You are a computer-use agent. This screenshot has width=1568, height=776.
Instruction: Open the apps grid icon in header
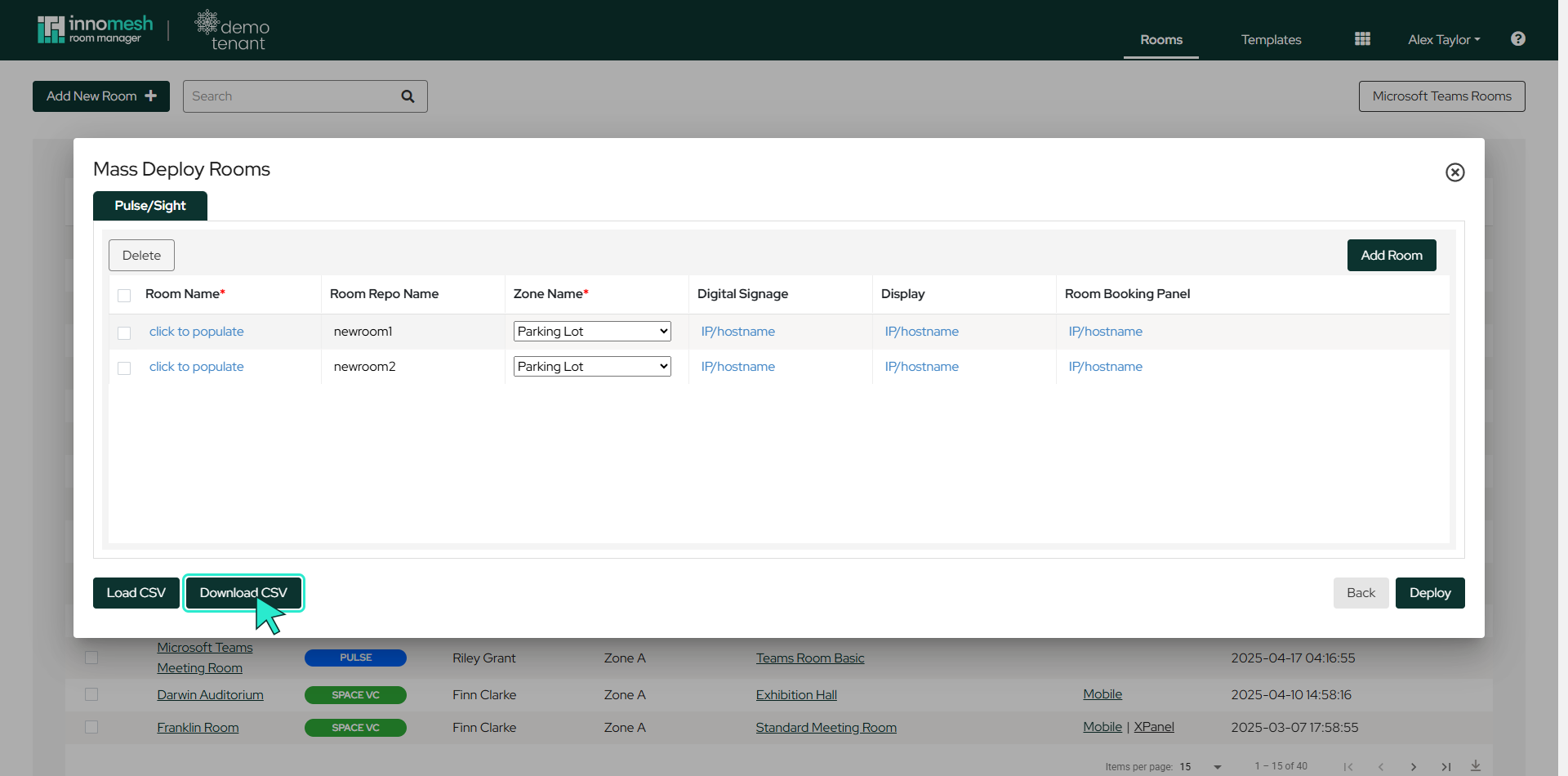(x=1362, y=39)
